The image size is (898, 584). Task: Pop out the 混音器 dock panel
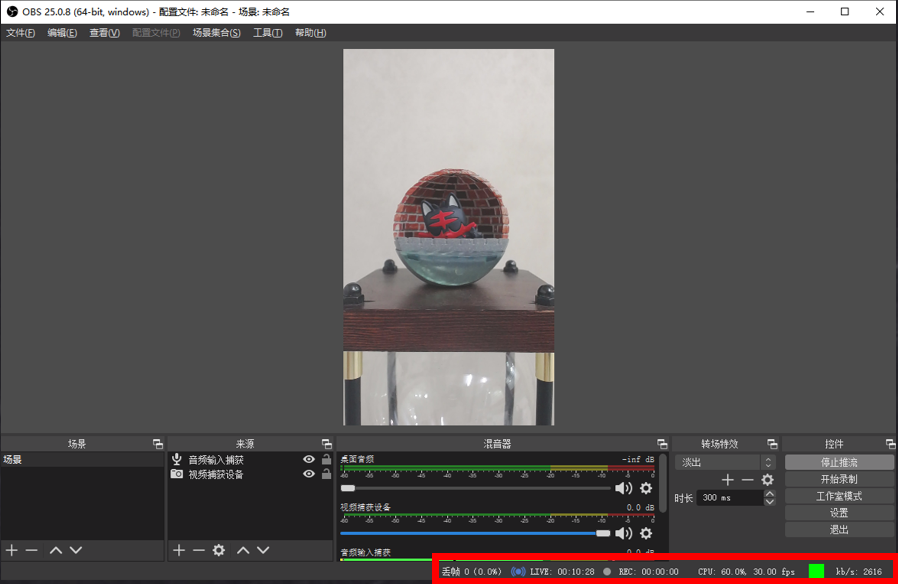662,444
